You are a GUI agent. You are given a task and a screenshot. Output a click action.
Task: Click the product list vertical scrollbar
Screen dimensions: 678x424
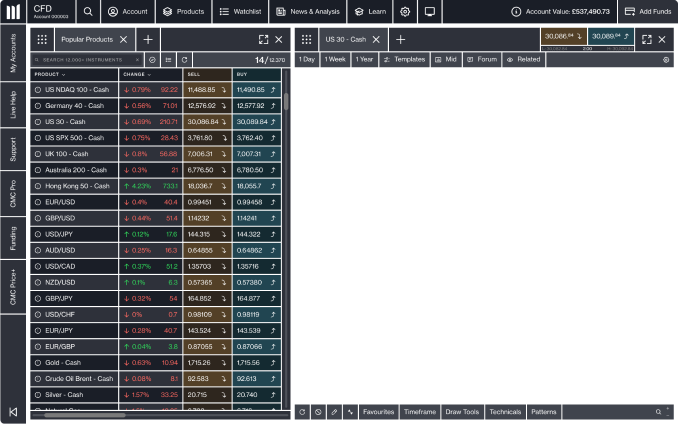pyautogui.click(x=286, y=102)
